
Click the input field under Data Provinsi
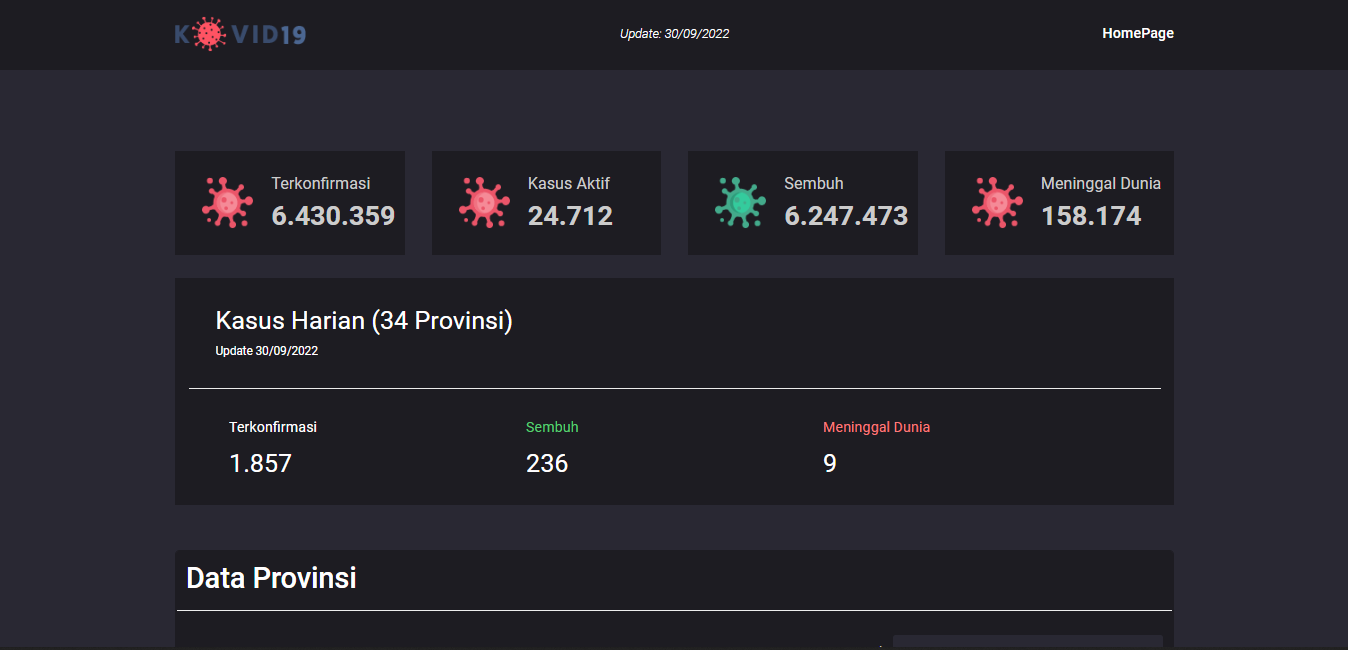[x=1027, y=642]
